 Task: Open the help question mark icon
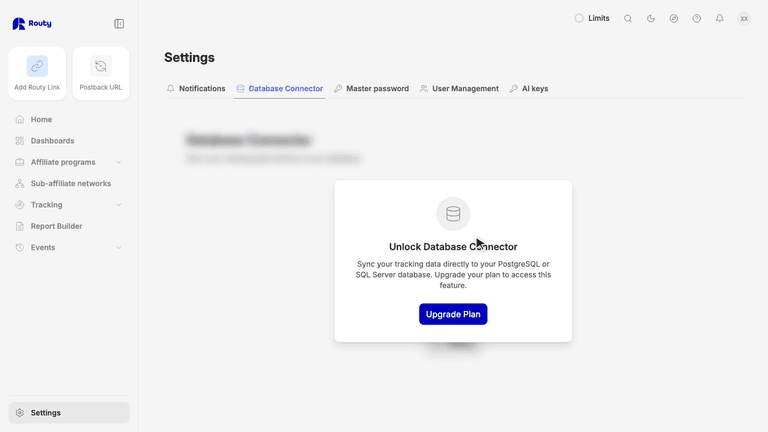[696, 19]
